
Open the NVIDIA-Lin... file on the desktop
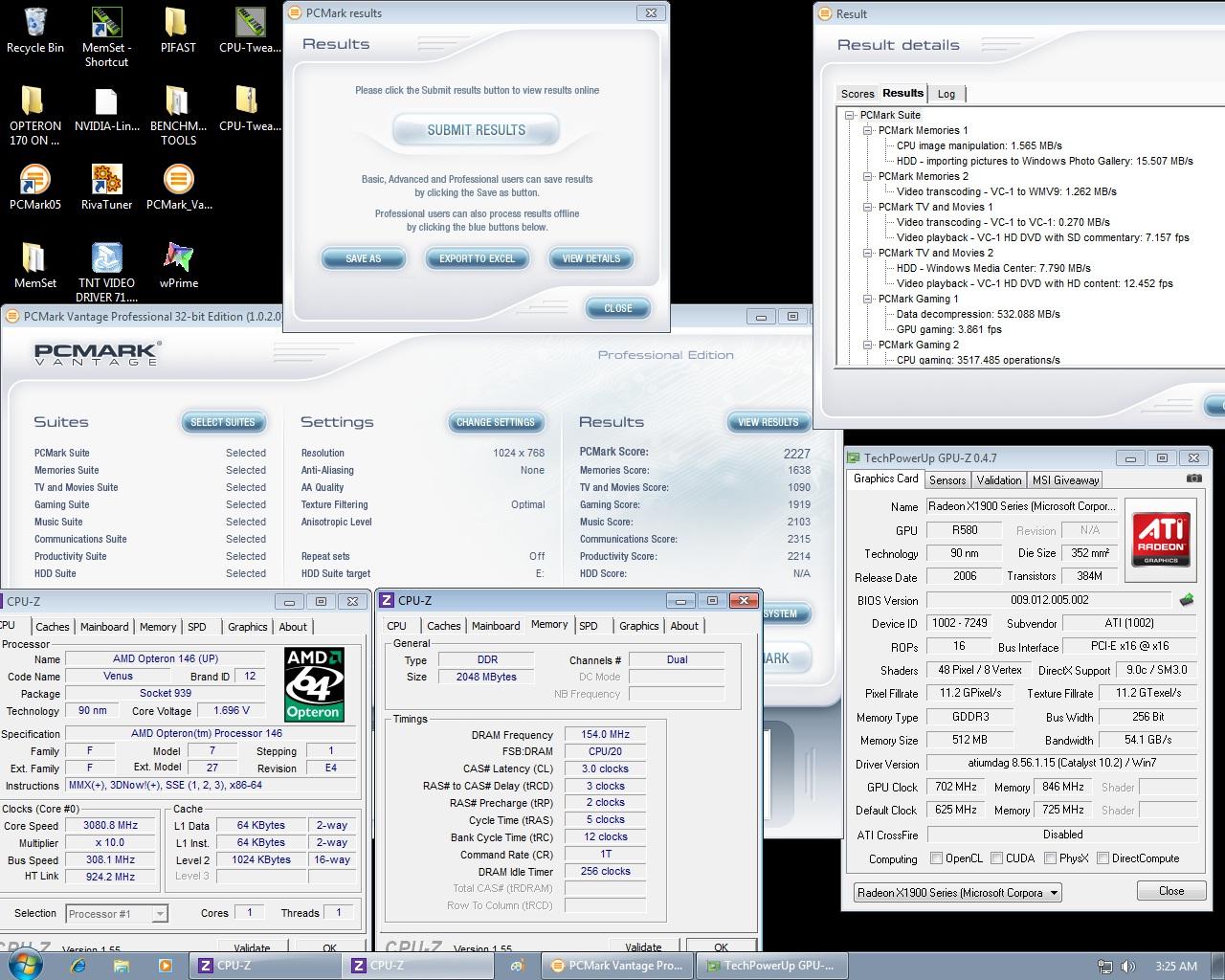coord(106,108)
